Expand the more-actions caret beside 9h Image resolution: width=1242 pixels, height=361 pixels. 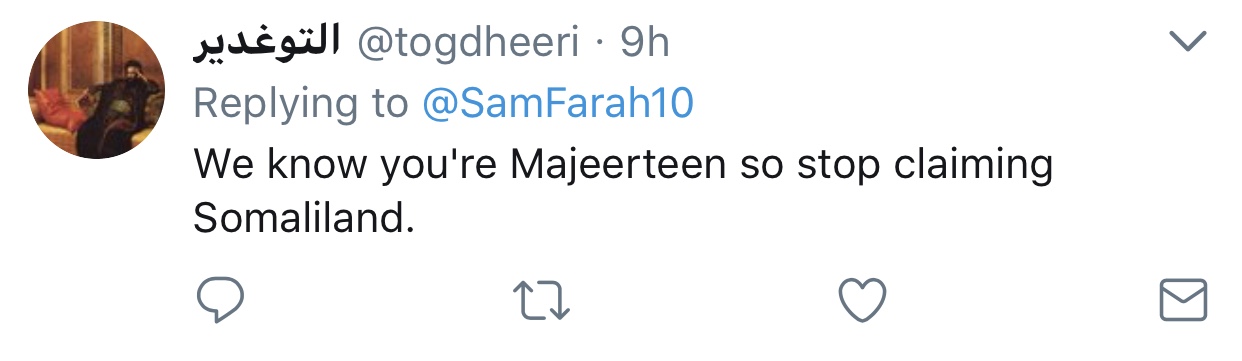pyautogui.click(x=1188, y=41)
